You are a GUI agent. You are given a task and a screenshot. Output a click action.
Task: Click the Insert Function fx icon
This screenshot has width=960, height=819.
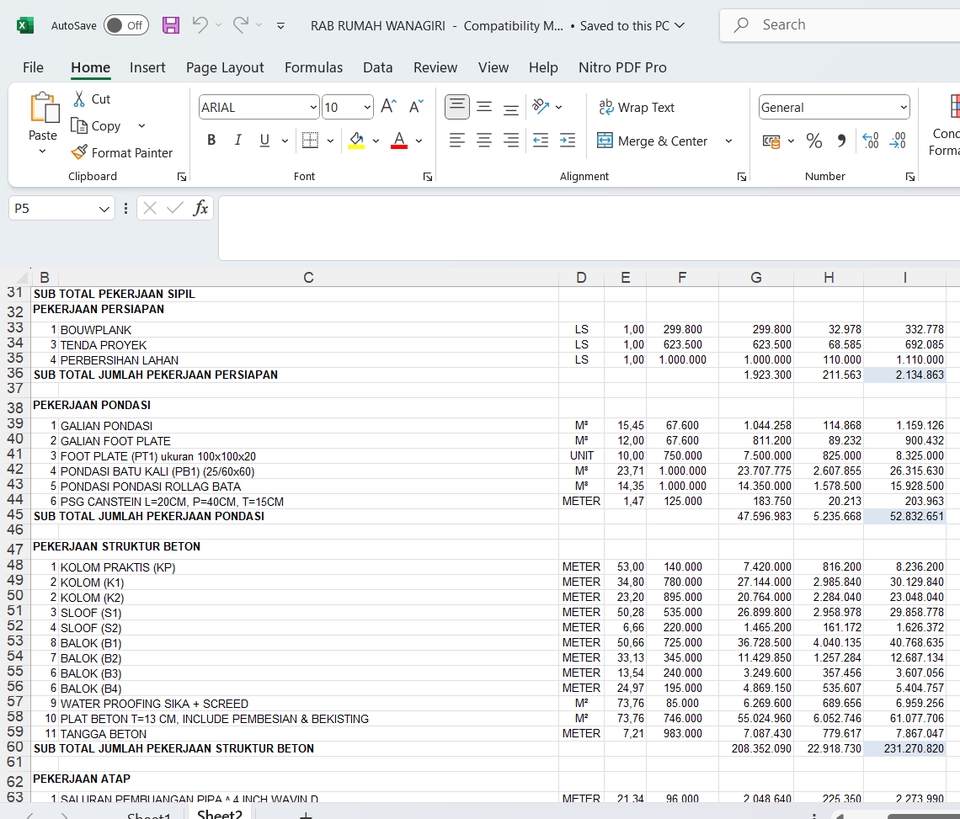[x=201, y=208]
